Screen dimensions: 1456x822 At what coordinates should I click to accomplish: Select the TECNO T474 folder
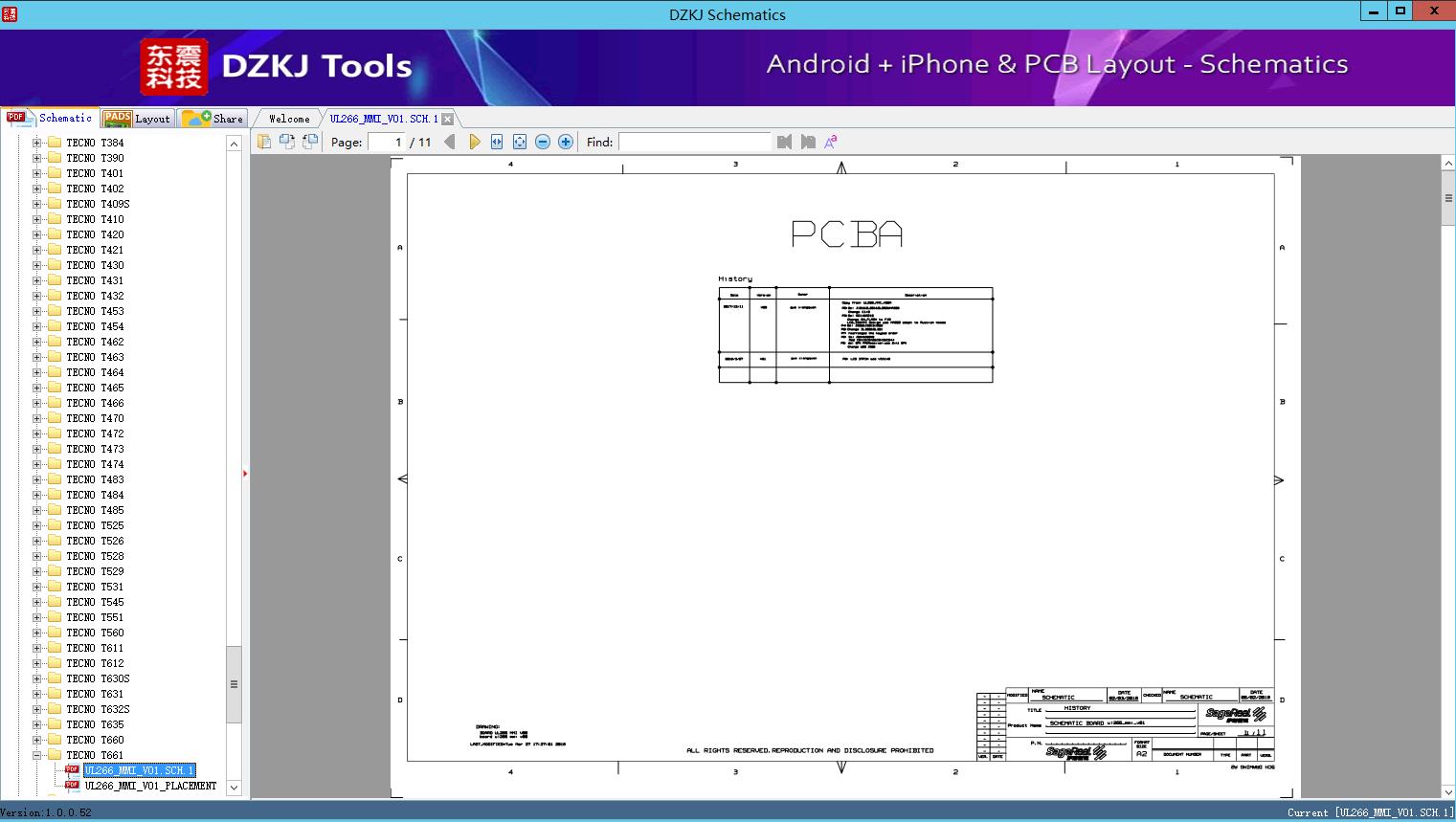pos(95,464)
